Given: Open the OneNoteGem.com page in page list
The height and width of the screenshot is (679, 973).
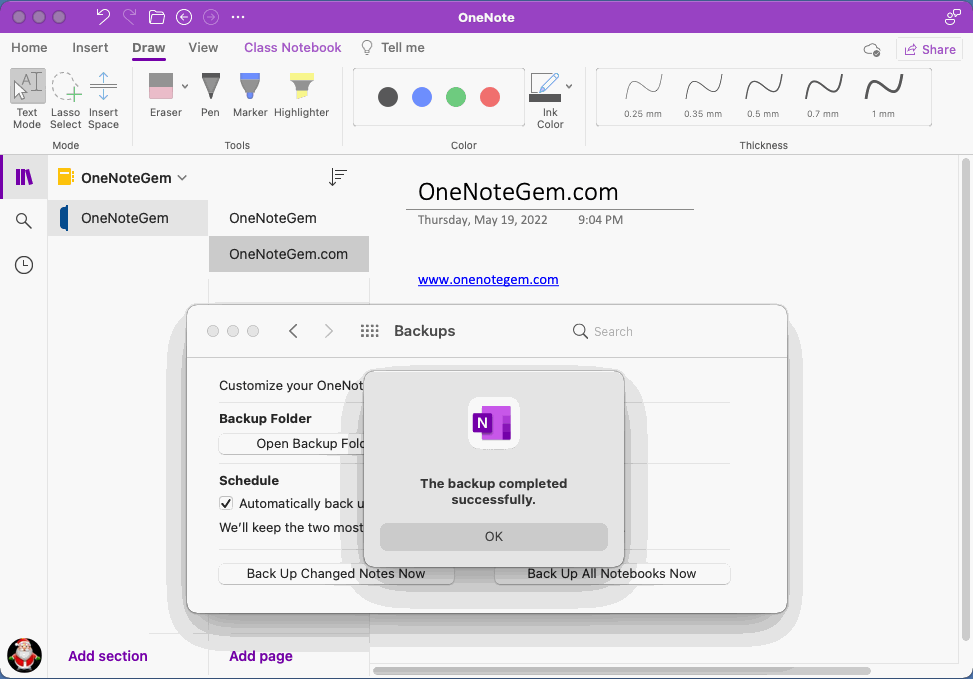Looking at the screenshot, I should click(x=289, y=254).
